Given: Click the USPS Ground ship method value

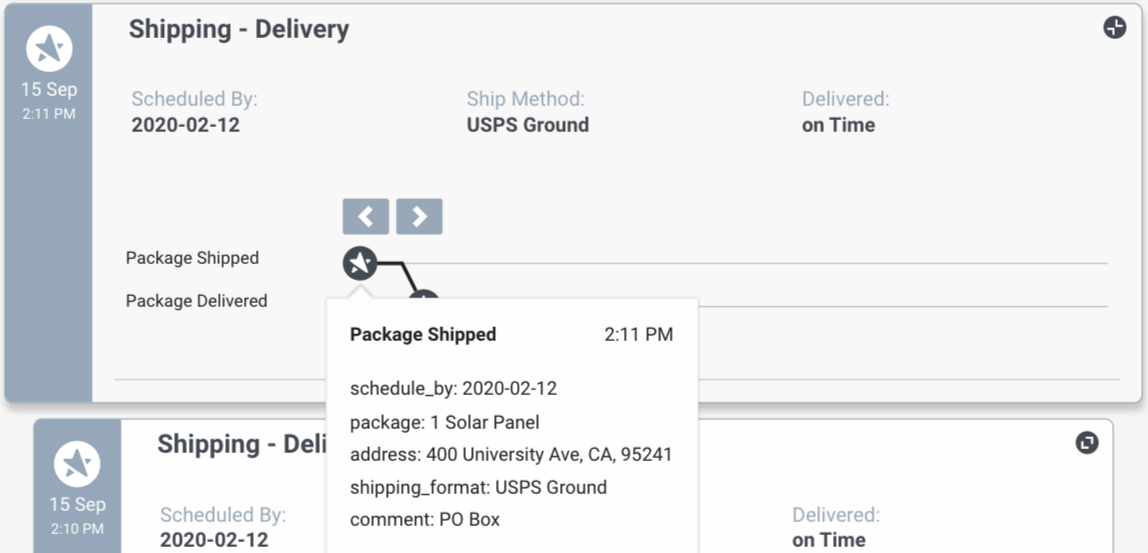Looking at the screenshot, I should 528,125.
